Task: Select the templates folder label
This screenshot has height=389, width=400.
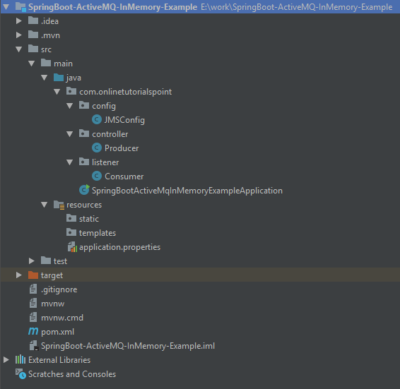Action: (97, 233)
